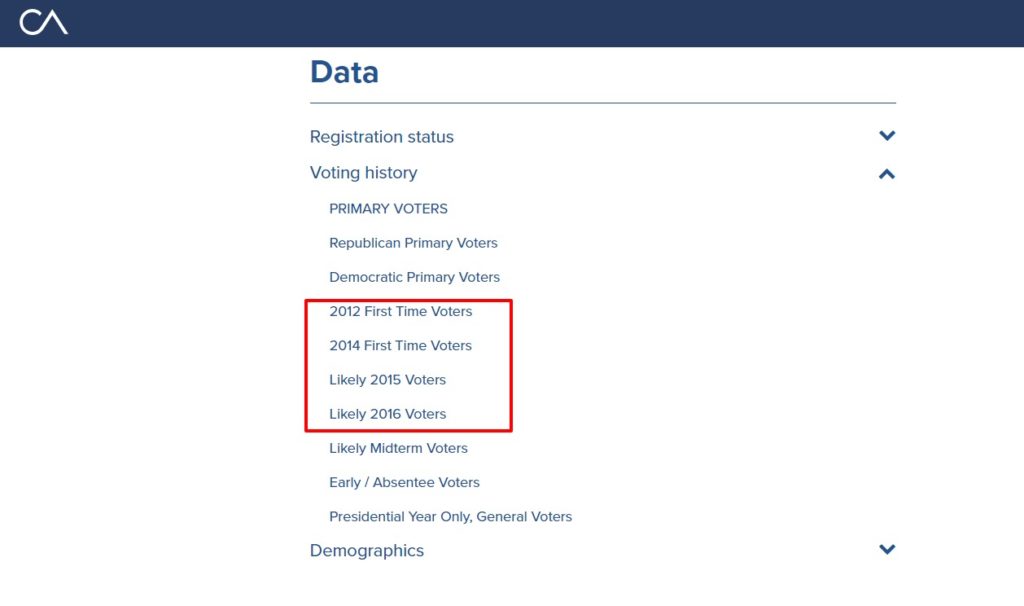The height and width of the screenshot is (606, 1024).
Task: Expand Demographics chevron arrow
Action: pyautogui.click(x=887, y=549)
